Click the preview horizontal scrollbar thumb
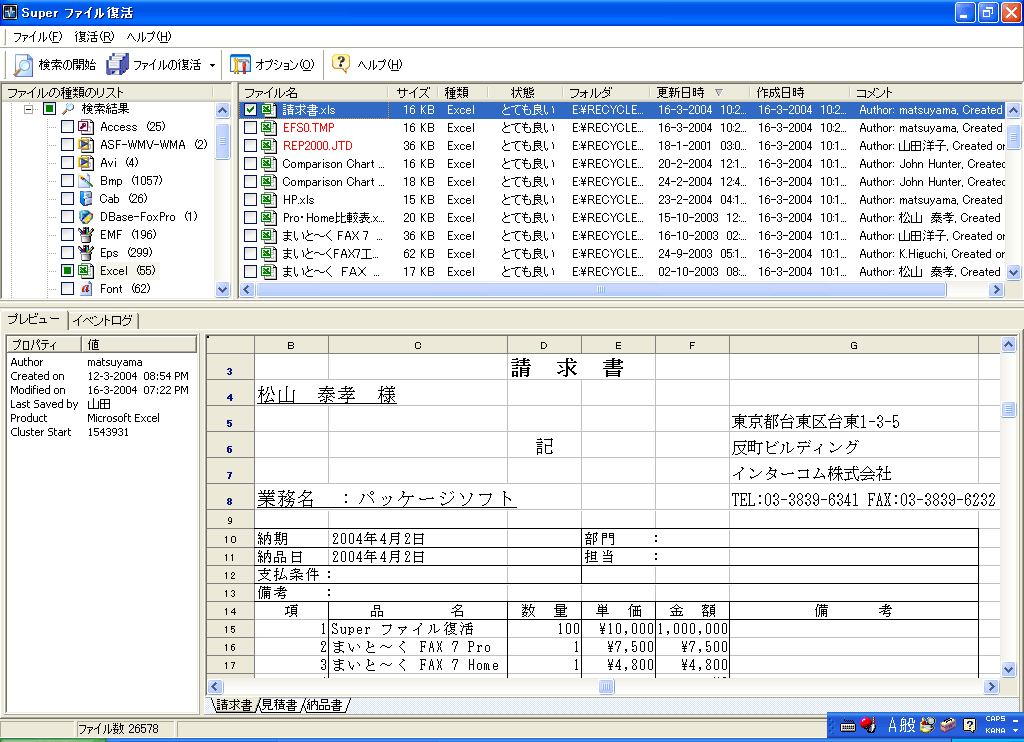The image size is (1024, 742). [x=606, y=686]
